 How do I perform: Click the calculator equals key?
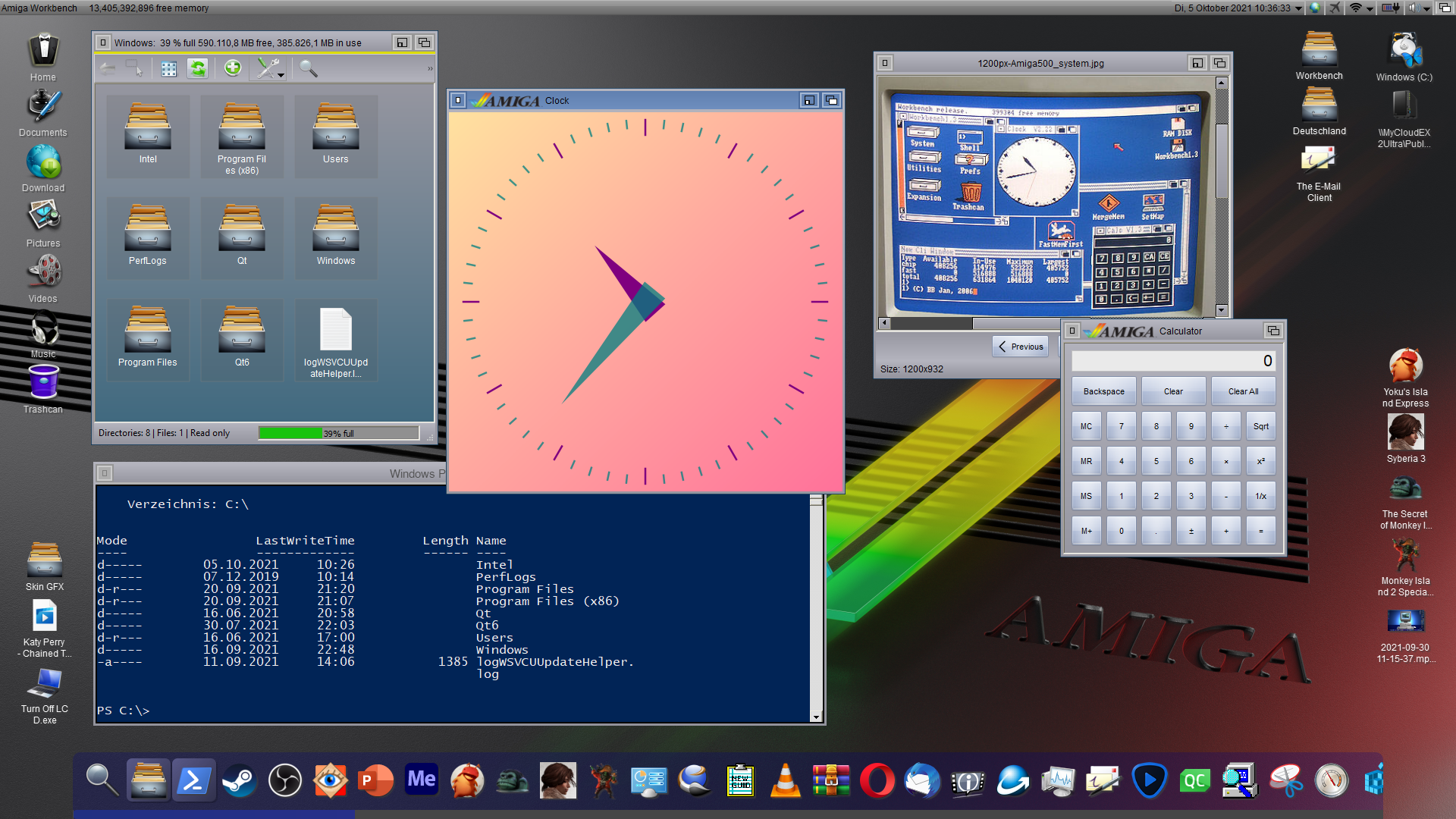pyautogui.click(x=1260, y=531)
